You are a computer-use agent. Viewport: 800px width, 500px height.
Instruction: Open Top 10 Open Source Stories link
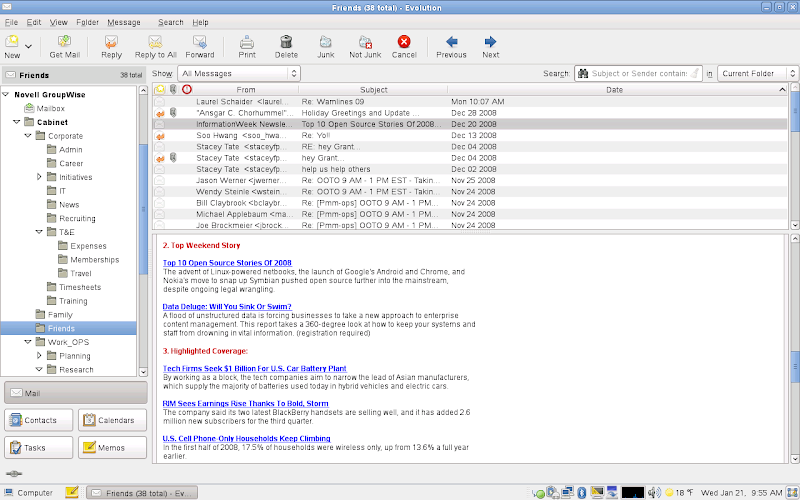point(227,263)
